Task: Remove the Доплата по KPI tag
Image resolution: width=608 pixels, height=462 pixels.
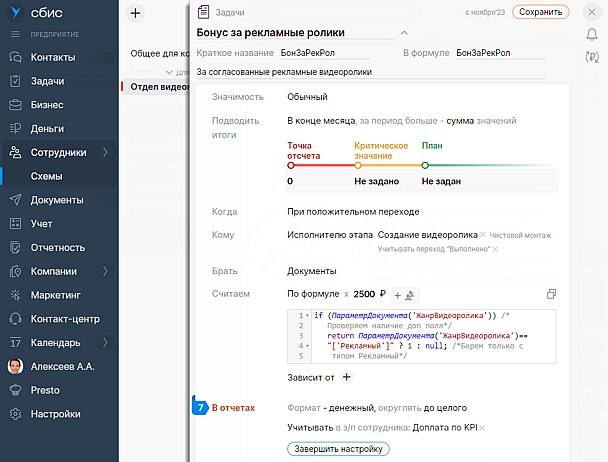Action: (x=482, y=428)
